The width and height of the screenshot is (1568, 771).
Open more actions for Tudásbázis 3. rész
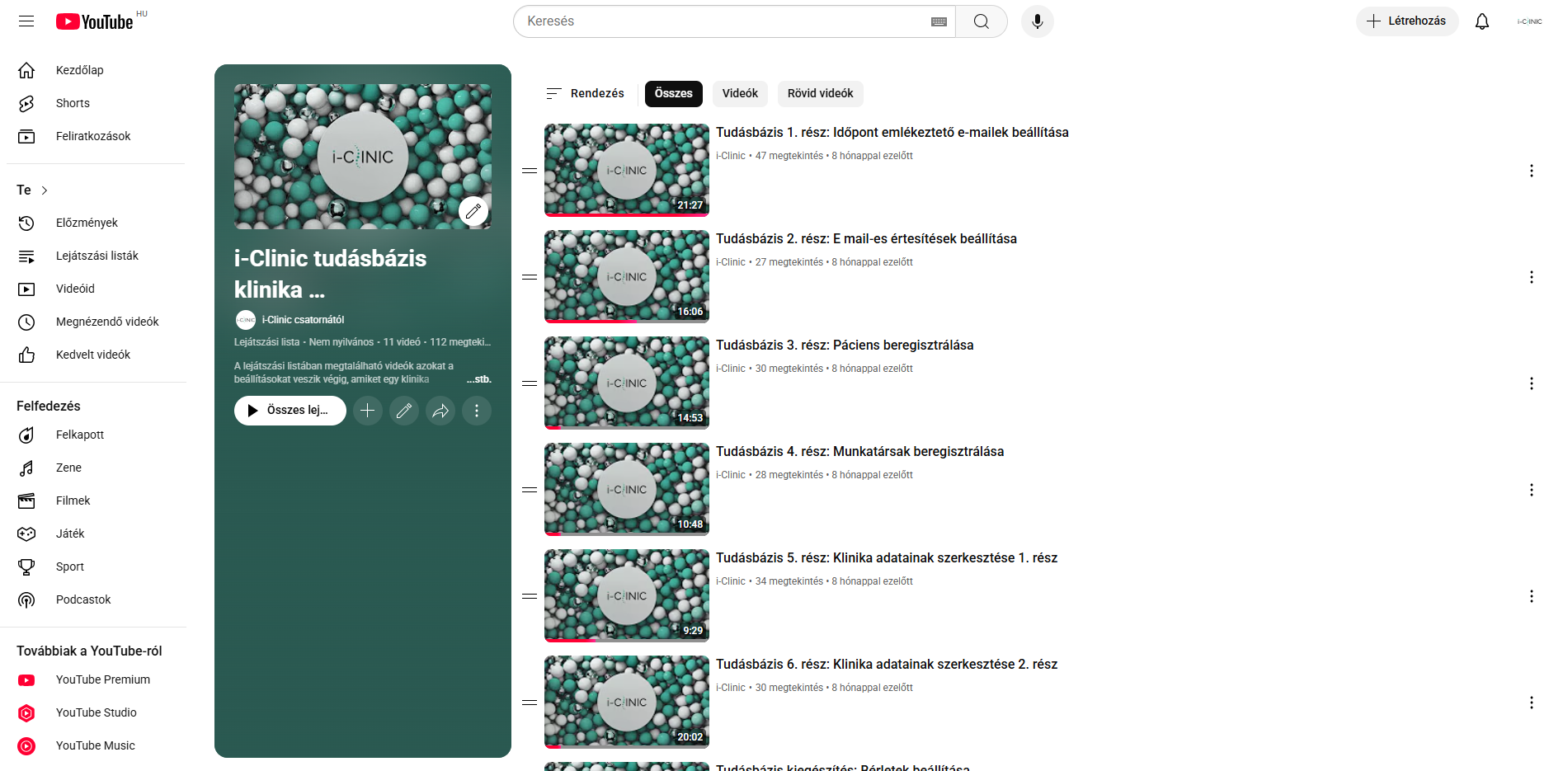click(x=1532, y=383)
